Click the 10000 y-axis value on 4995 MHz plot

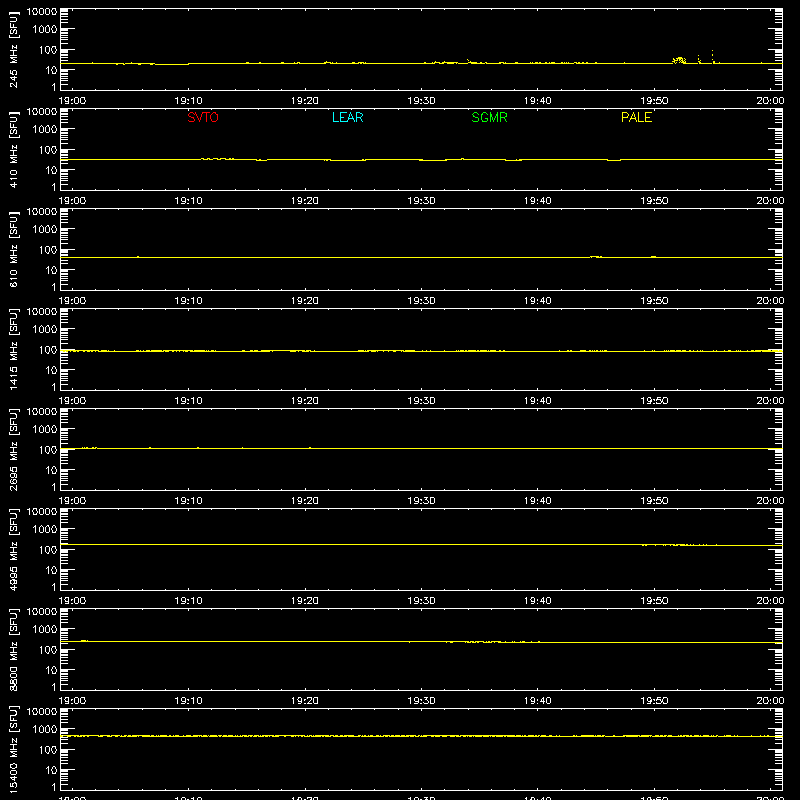click(42, 512)
